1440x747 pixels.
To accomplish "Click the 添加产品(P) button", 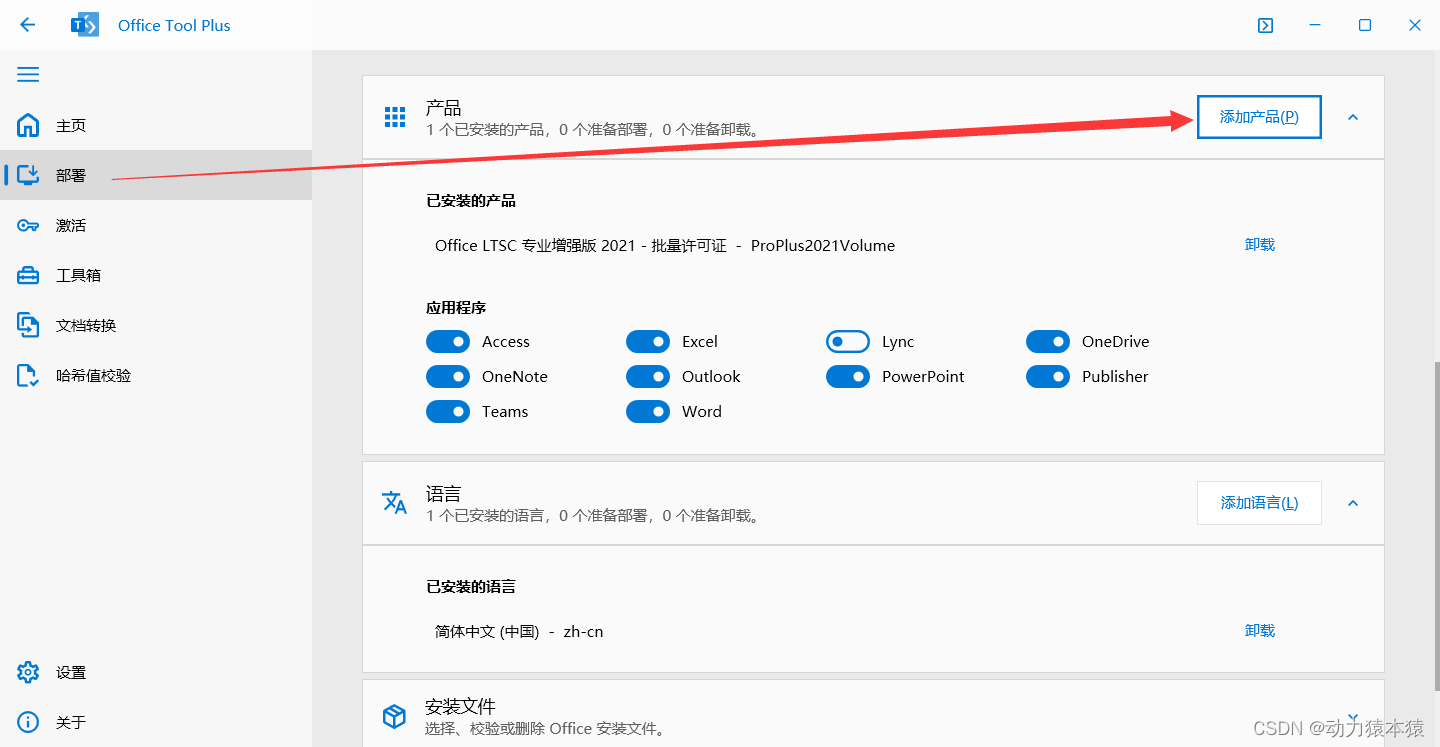I will click(x=1259, y=117).
